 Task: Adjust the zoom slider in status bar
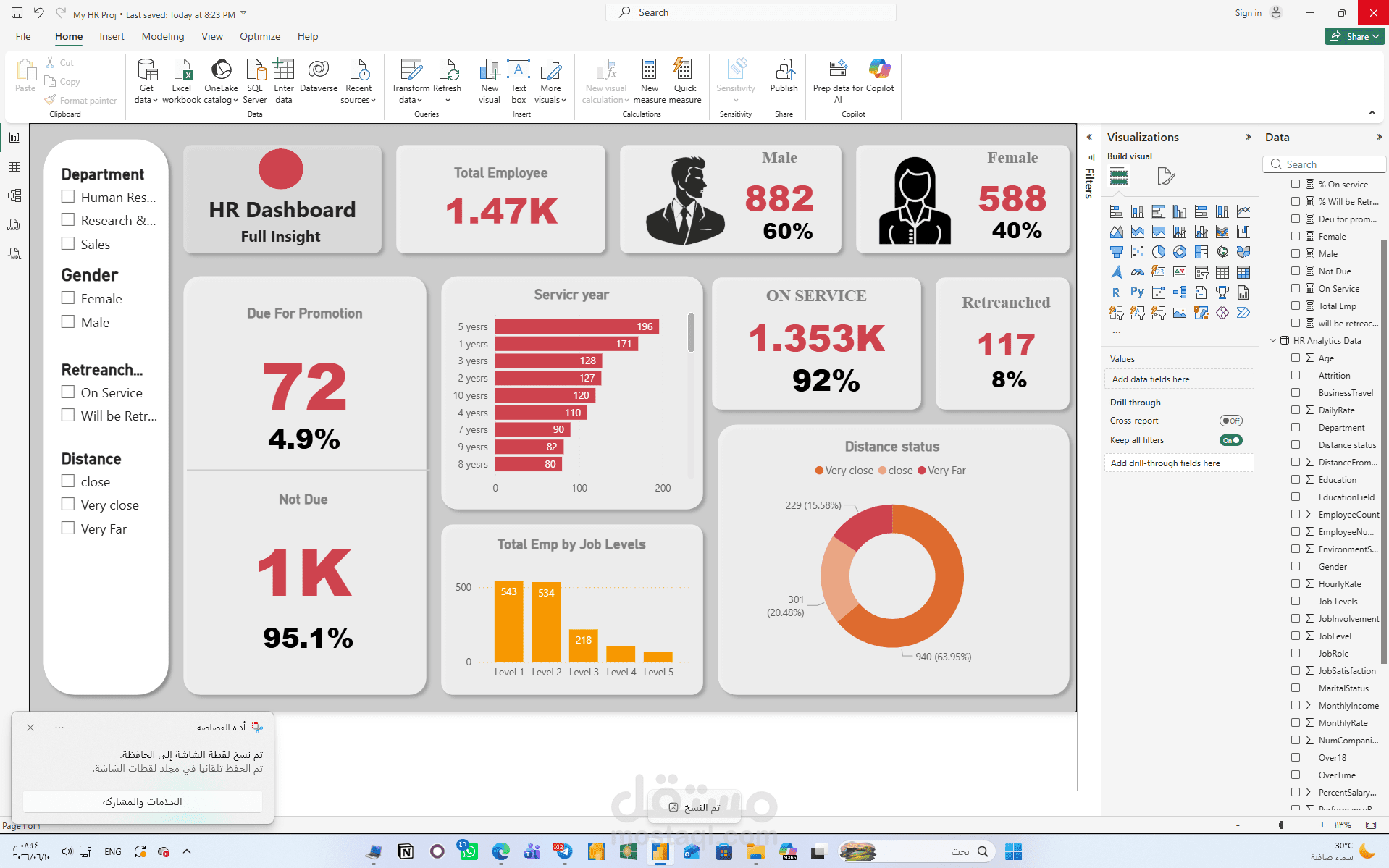tap(1280, 825)
